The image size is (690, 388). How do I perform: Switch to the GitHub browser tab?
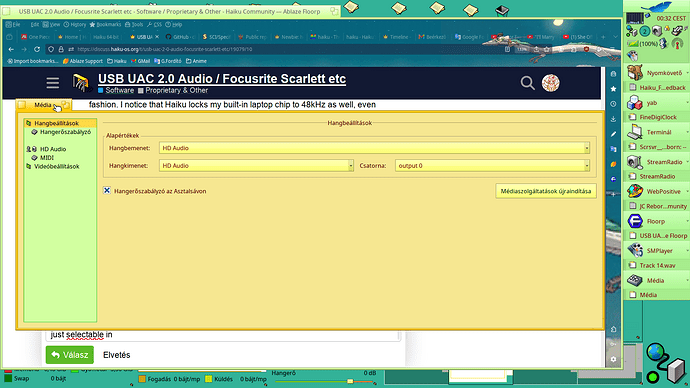click(181, 37)
